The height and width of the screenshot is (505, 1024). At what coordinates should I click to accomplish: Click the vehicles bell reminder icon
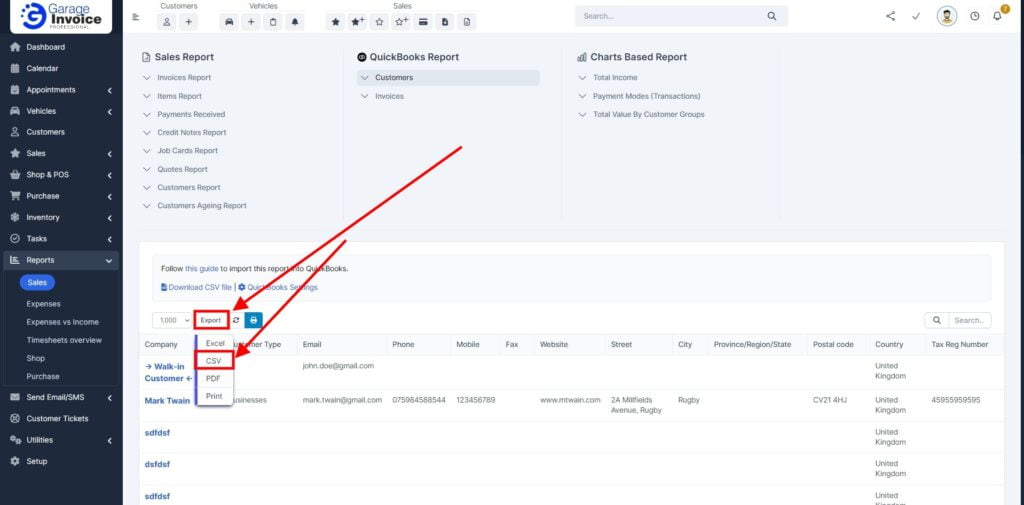(x=295, y=22)
